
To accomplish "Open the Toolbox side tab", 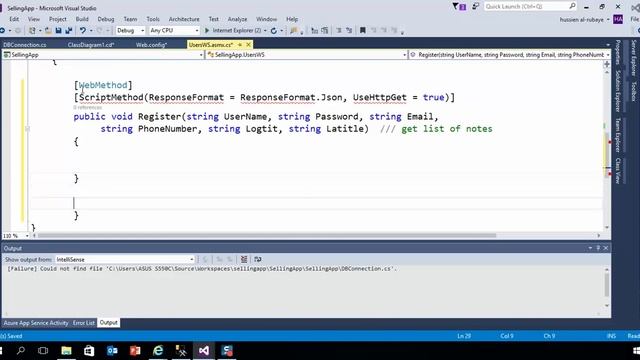I will coord(633,92).
